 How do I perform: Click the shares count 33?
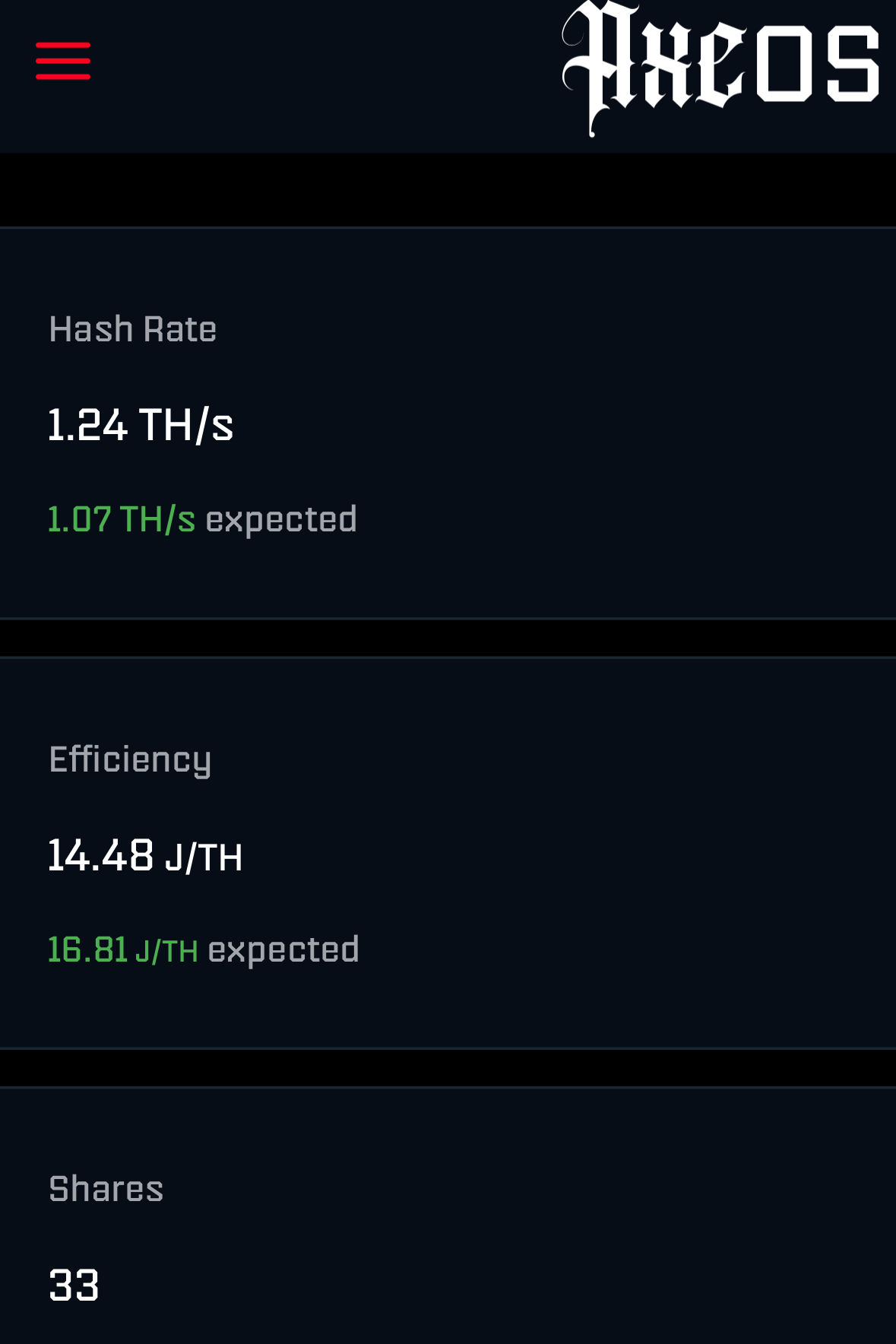click(74, 1285)
